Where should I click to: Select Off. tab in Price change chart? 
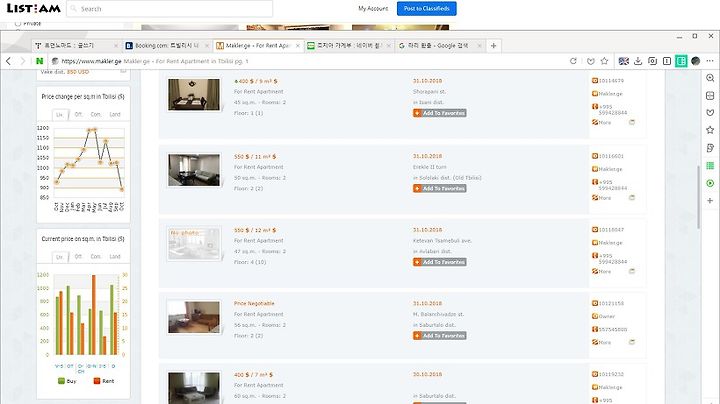(x=79, y=114)
